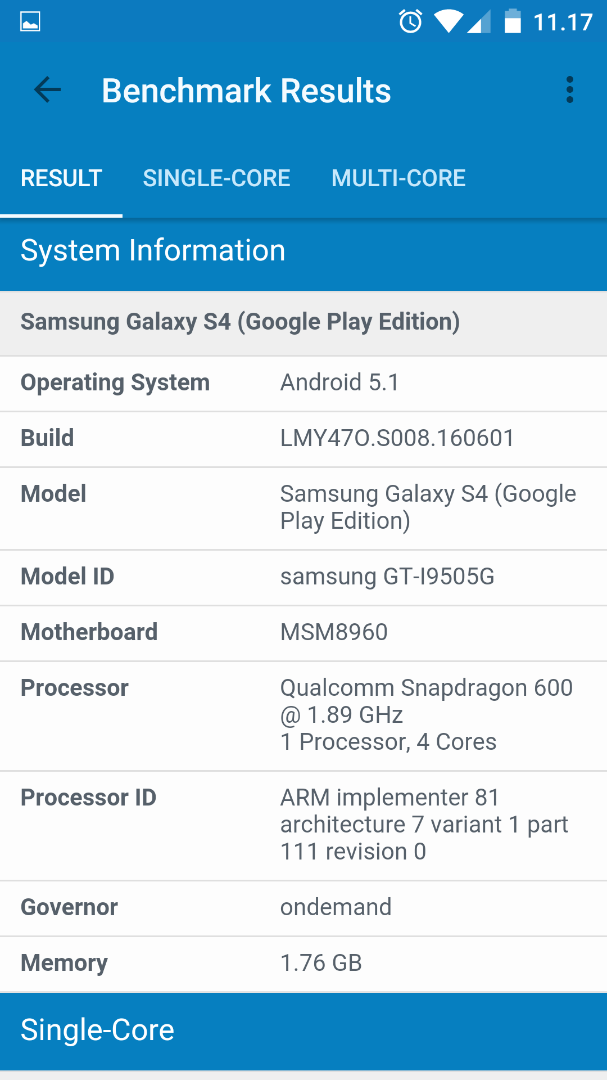
Task: Open the three-dot overflow menu
Action: [569, 90]
